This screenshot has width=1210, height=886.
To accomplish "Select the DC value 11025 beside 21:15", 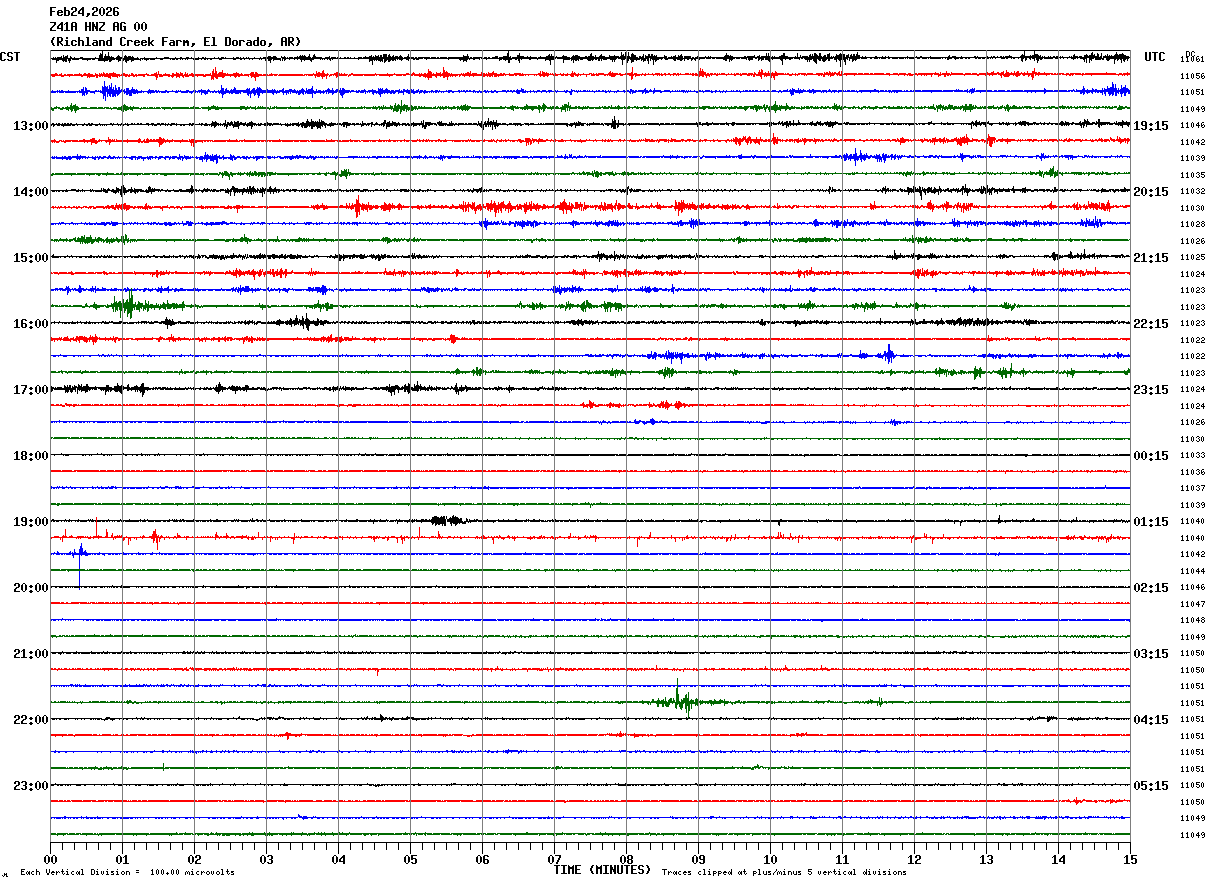I will (x=1192, y=258).
